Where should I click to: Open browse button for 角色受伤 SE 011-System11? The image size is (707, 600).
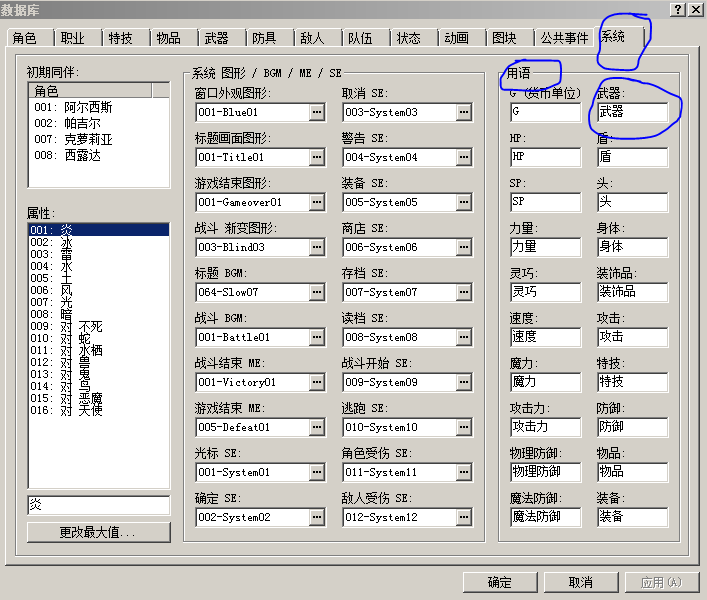464,472
